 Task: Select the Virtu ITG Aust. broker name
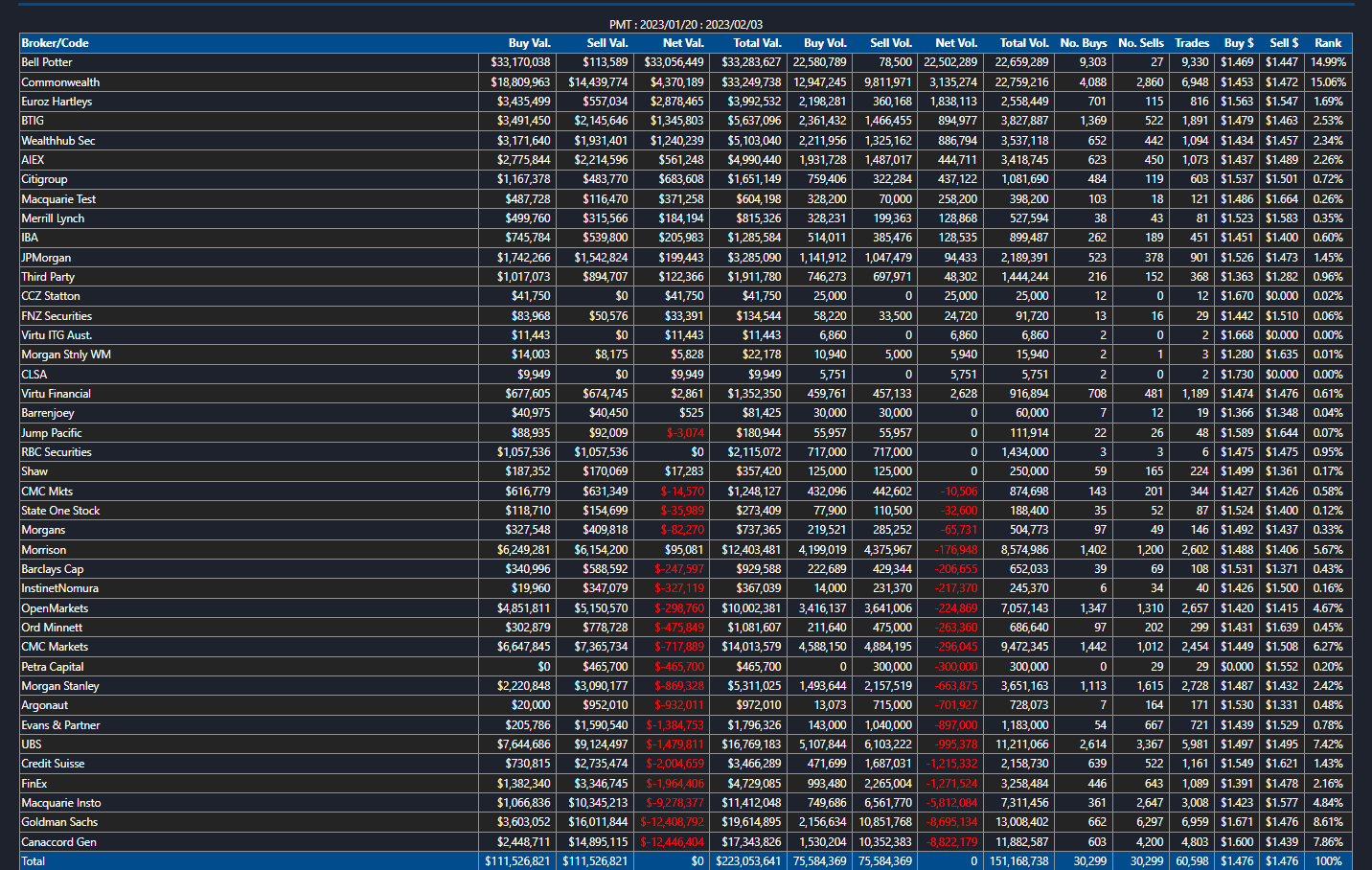click(57, 335)
